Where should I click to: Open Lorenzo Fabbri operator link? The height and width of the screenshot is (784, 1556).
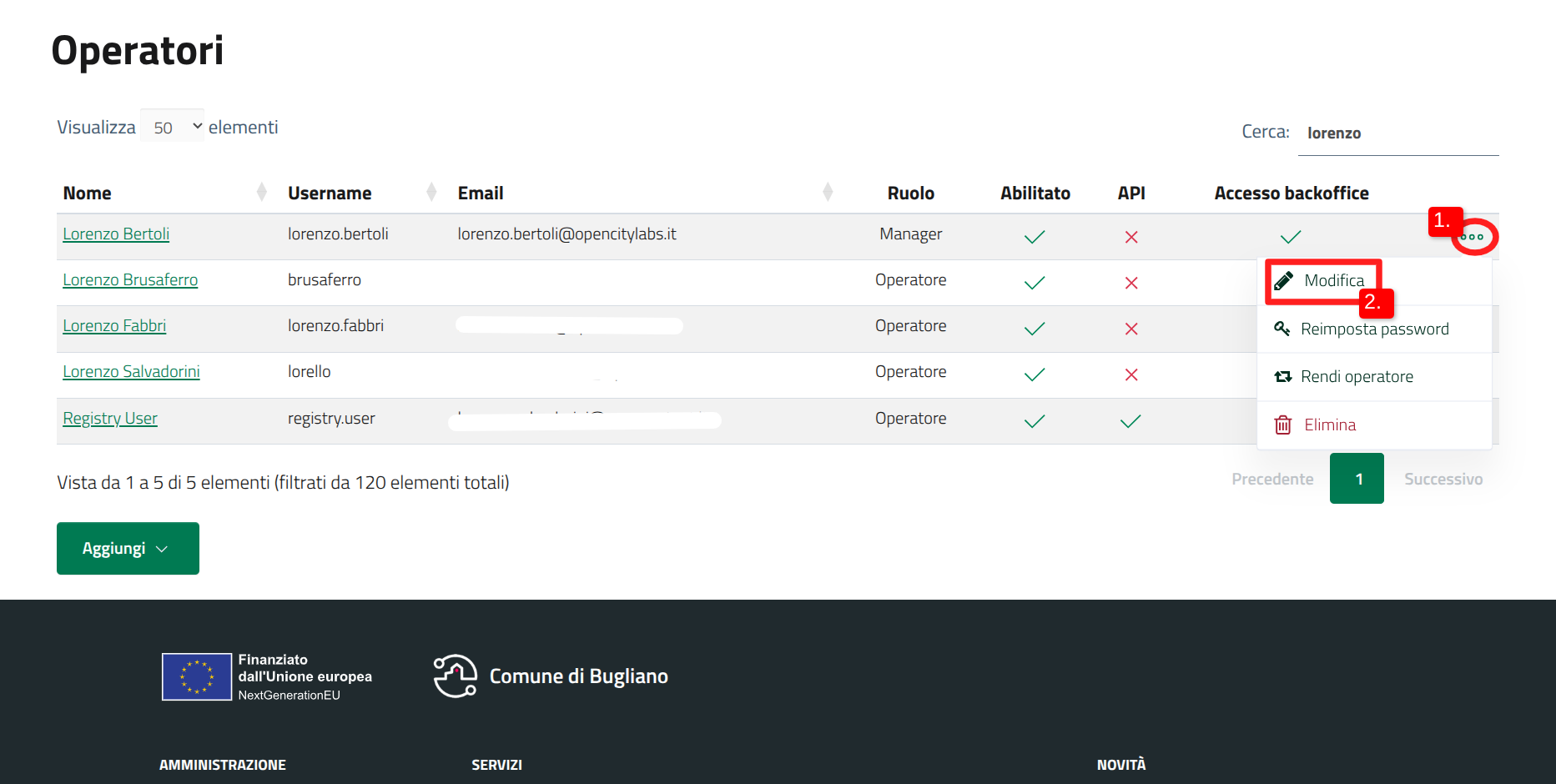pyautogui.click(x=114, y=325)
